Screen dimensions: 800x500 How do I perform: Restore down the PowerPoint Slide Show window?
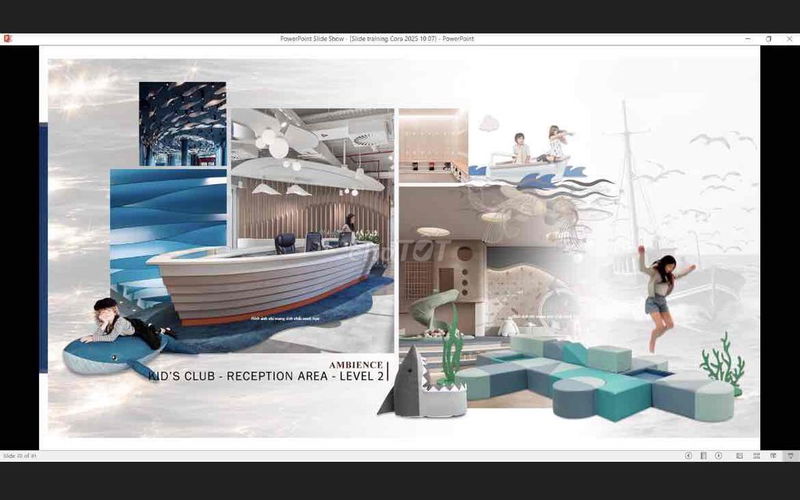click(768, 38)
